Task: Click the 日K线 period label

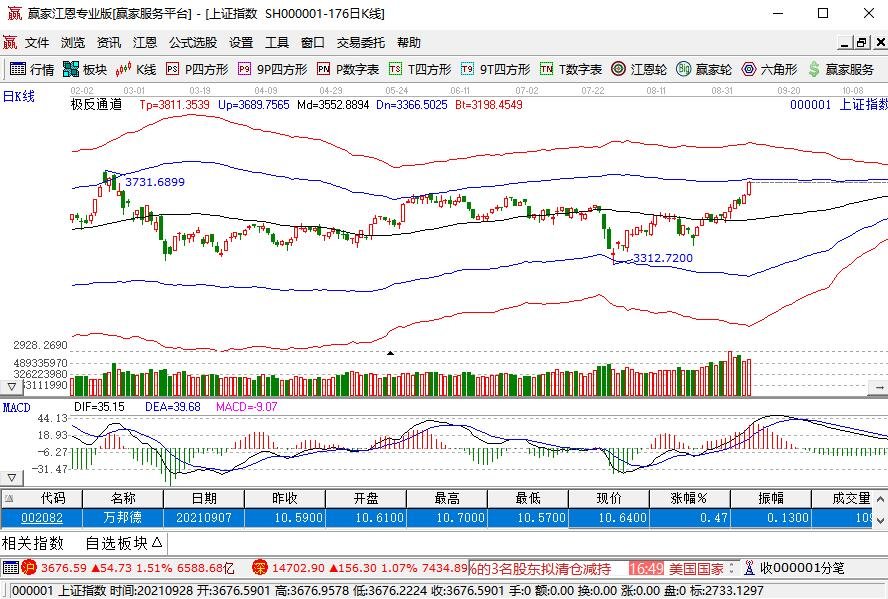Action: tap(19, 96)
